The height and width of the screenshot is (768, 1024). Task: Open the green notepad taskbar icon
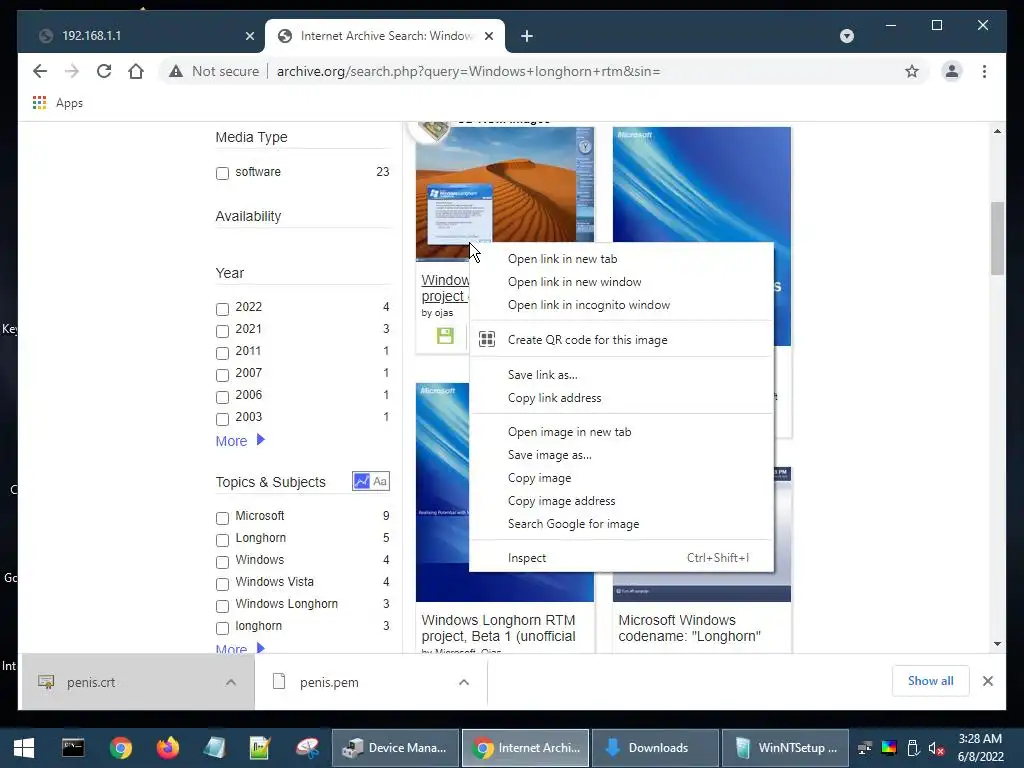pos(259,748)
